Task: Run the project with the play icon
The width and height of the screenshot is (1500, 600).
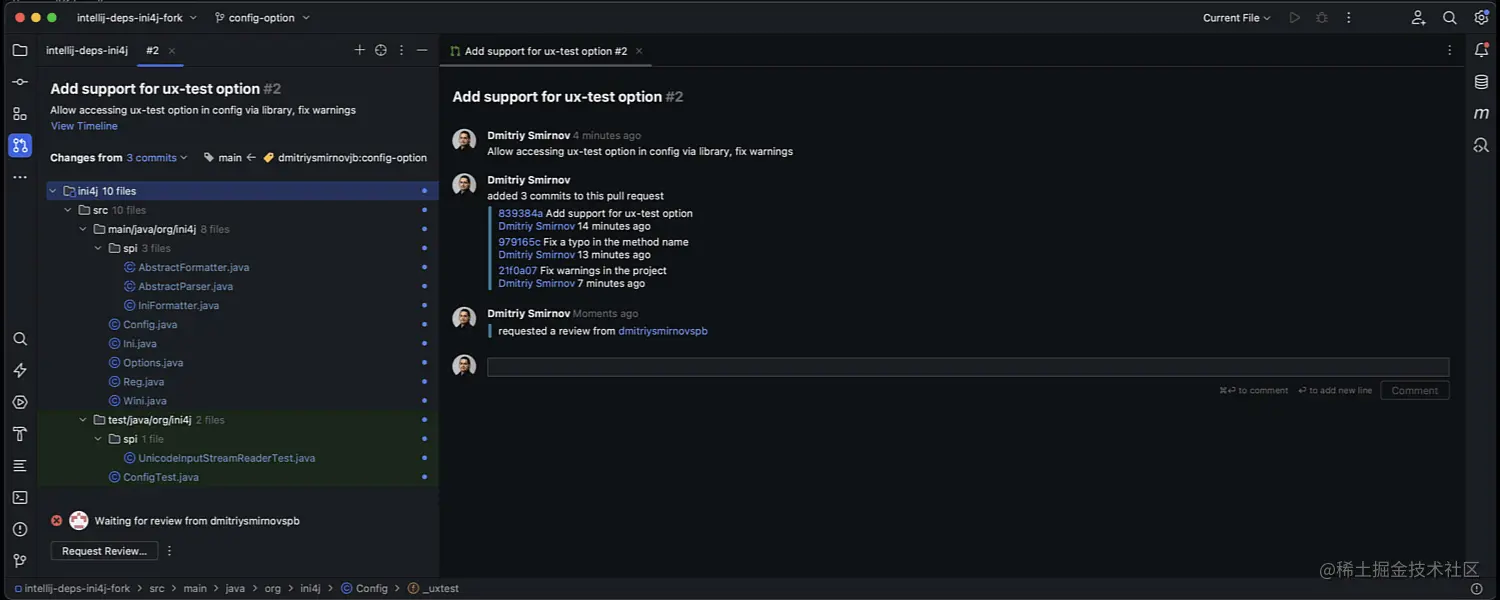Action: [1294, 17]
